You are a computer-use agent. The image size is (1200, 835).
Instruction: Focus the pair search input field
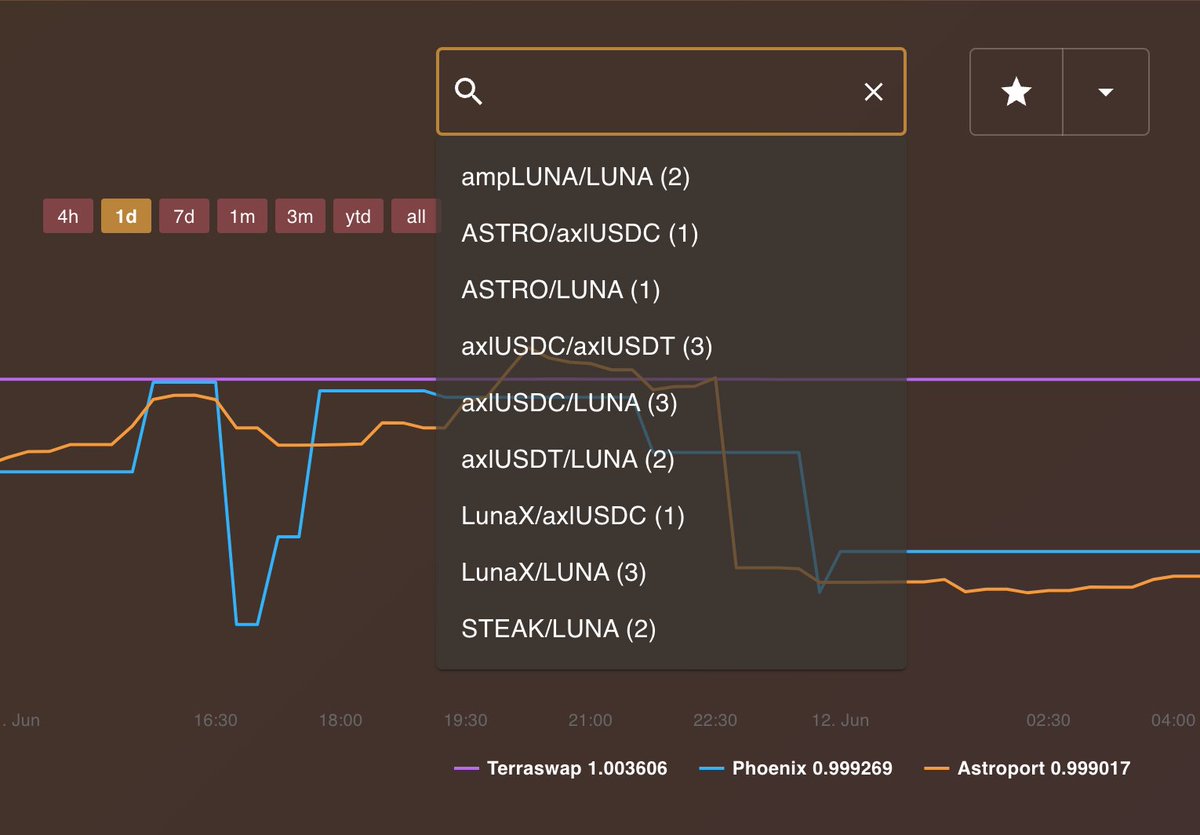(x=671, y=92)
